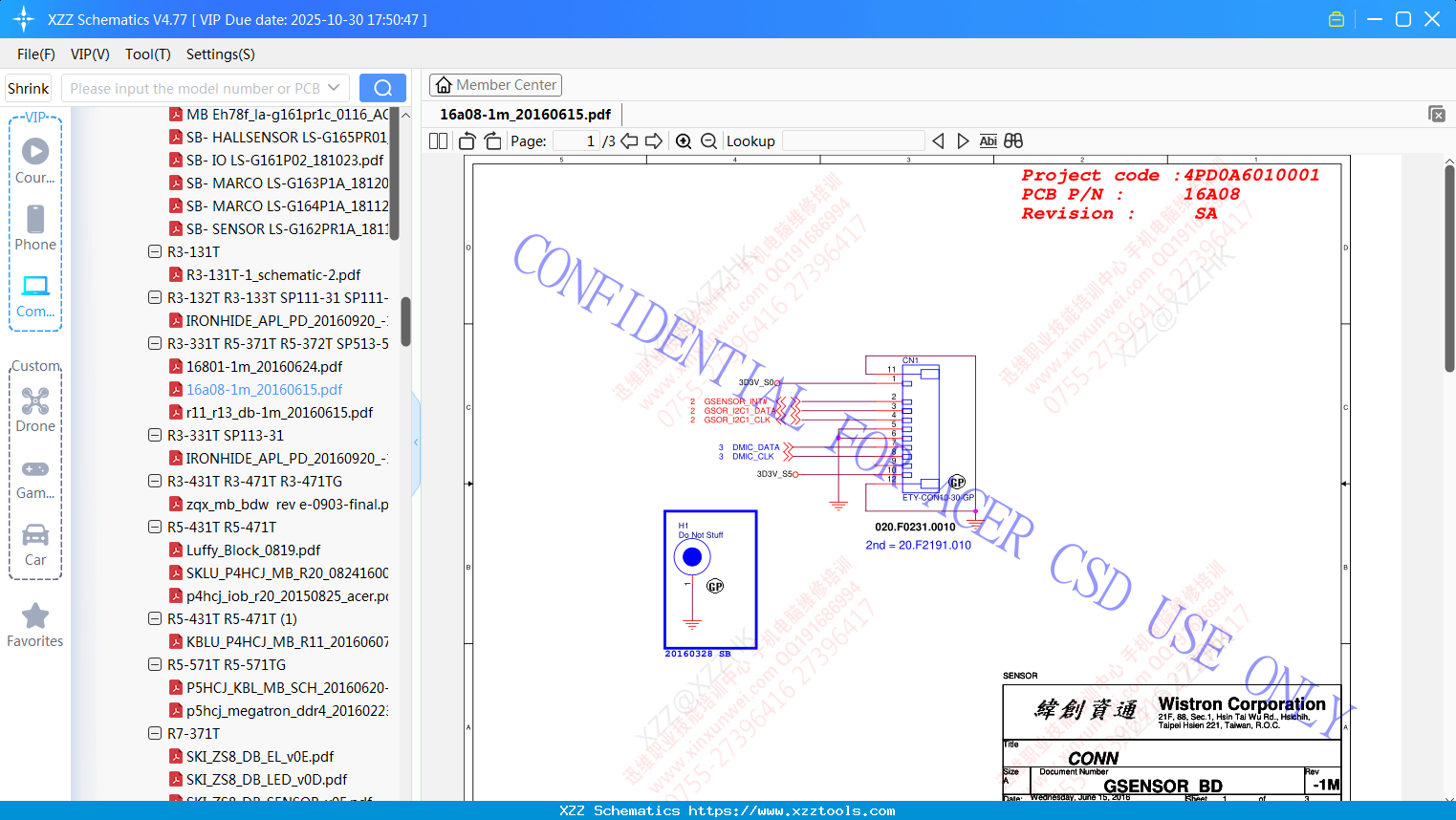The width and height of the screenshot is (1456, 820).
Task: Open r11_r13_db-1m_20160615.pdf in the tree
Action: (279, 412)
